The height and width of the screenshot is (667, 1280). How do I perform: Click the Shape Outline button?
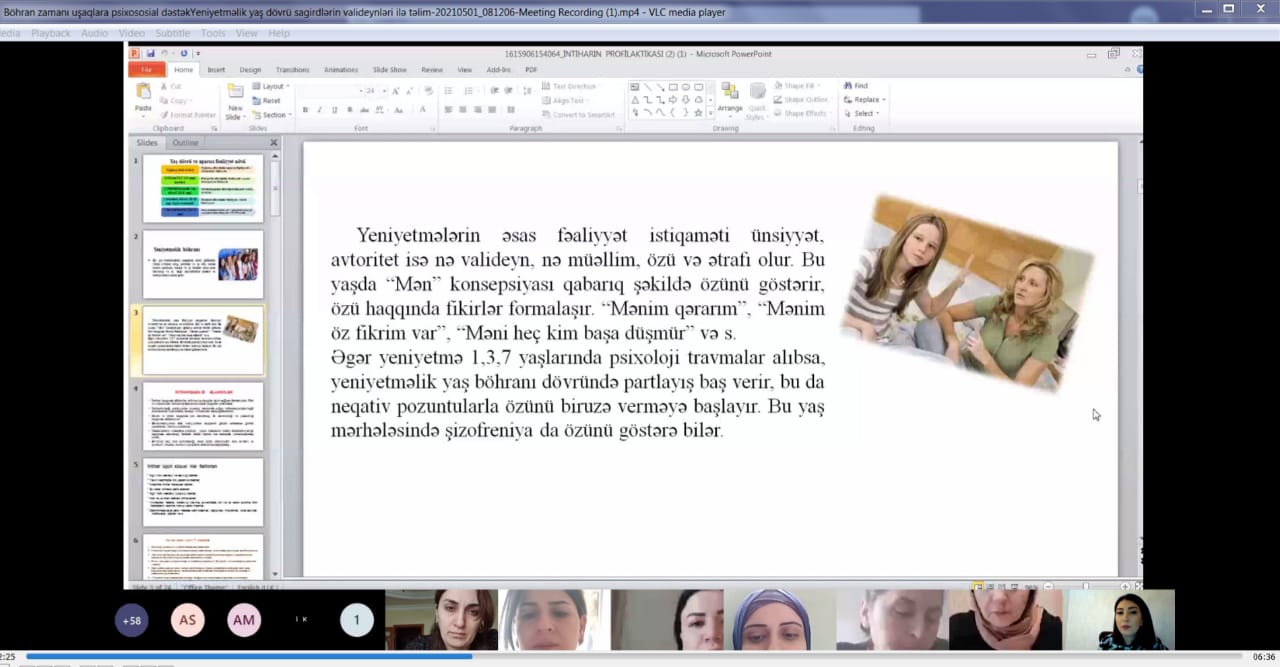point(801,100)
